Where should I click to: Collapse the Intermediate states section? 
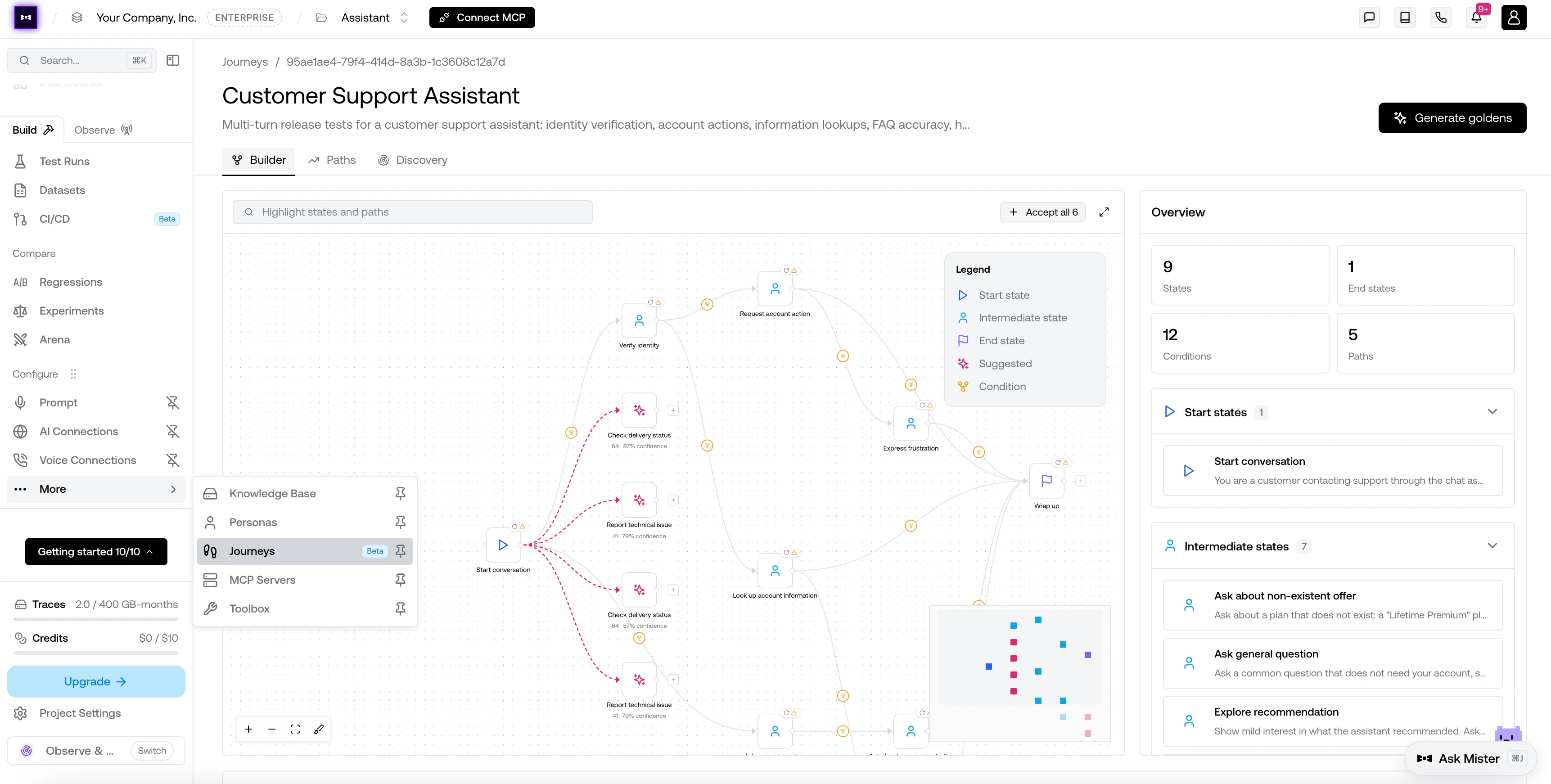(1492, 546)
